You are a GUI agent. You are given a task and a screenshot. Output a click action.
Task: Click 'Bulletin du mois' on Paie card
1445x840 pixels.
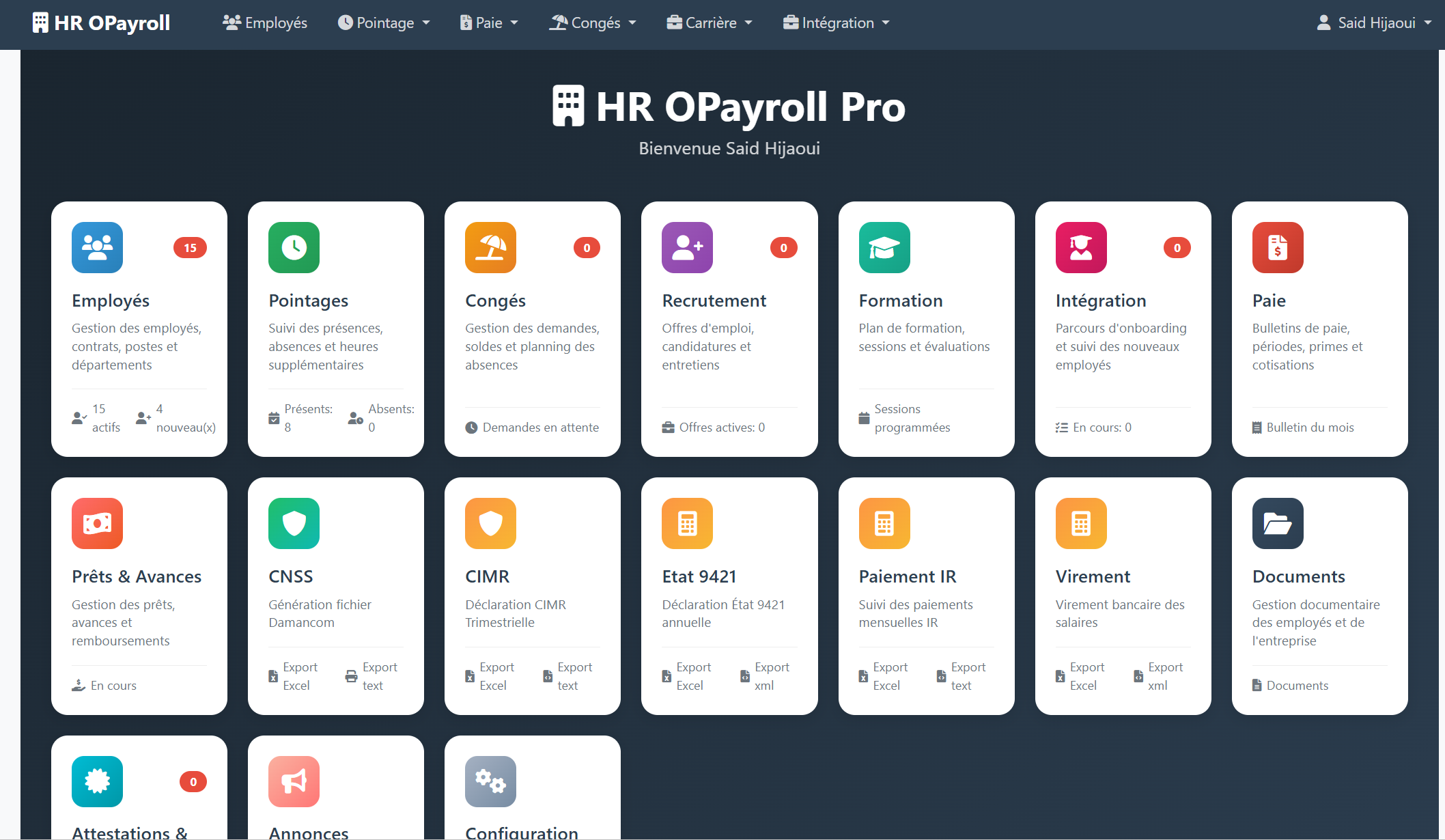tap(1302, 428)
